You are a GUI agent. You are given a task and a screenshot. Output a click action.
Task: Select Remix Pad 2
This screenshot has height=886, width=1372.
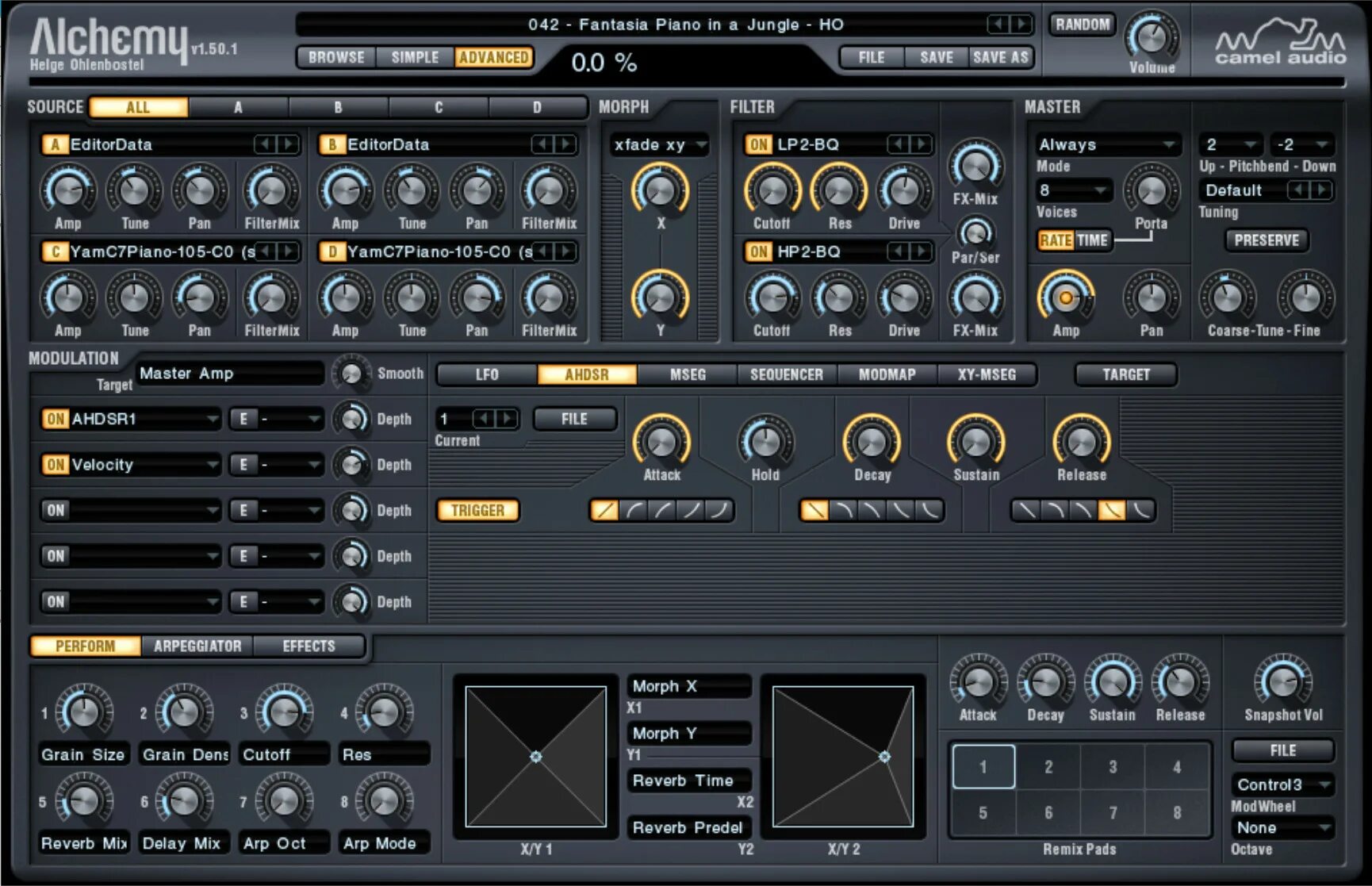(x=1048, y=766)
